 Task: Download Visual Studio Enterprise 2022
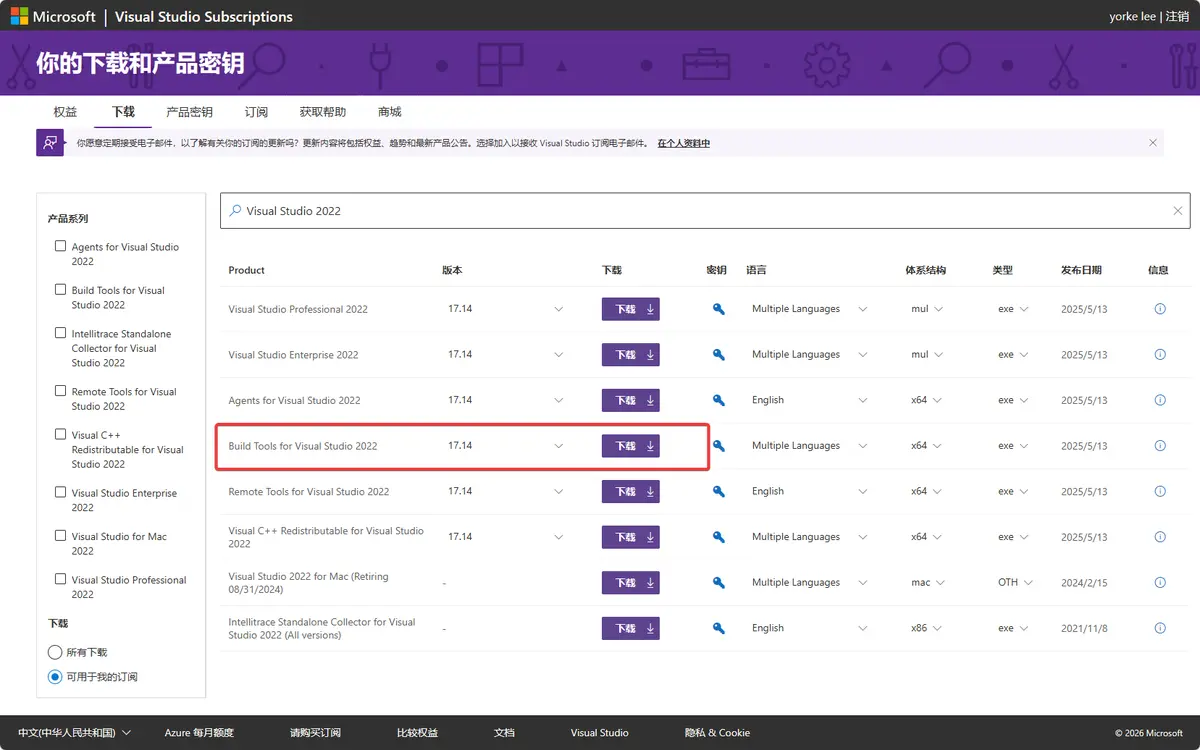631,355
